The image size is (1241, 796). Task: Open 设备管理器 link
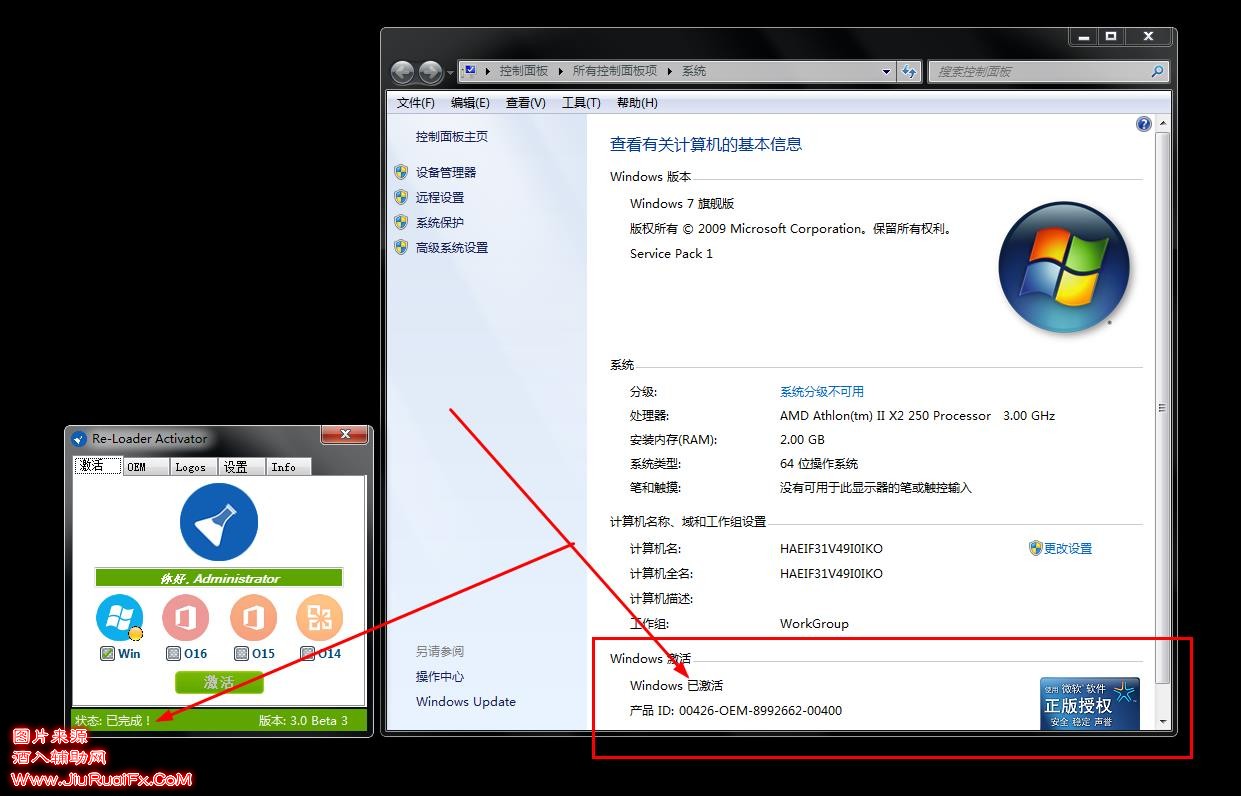click(x=446, y=172)
